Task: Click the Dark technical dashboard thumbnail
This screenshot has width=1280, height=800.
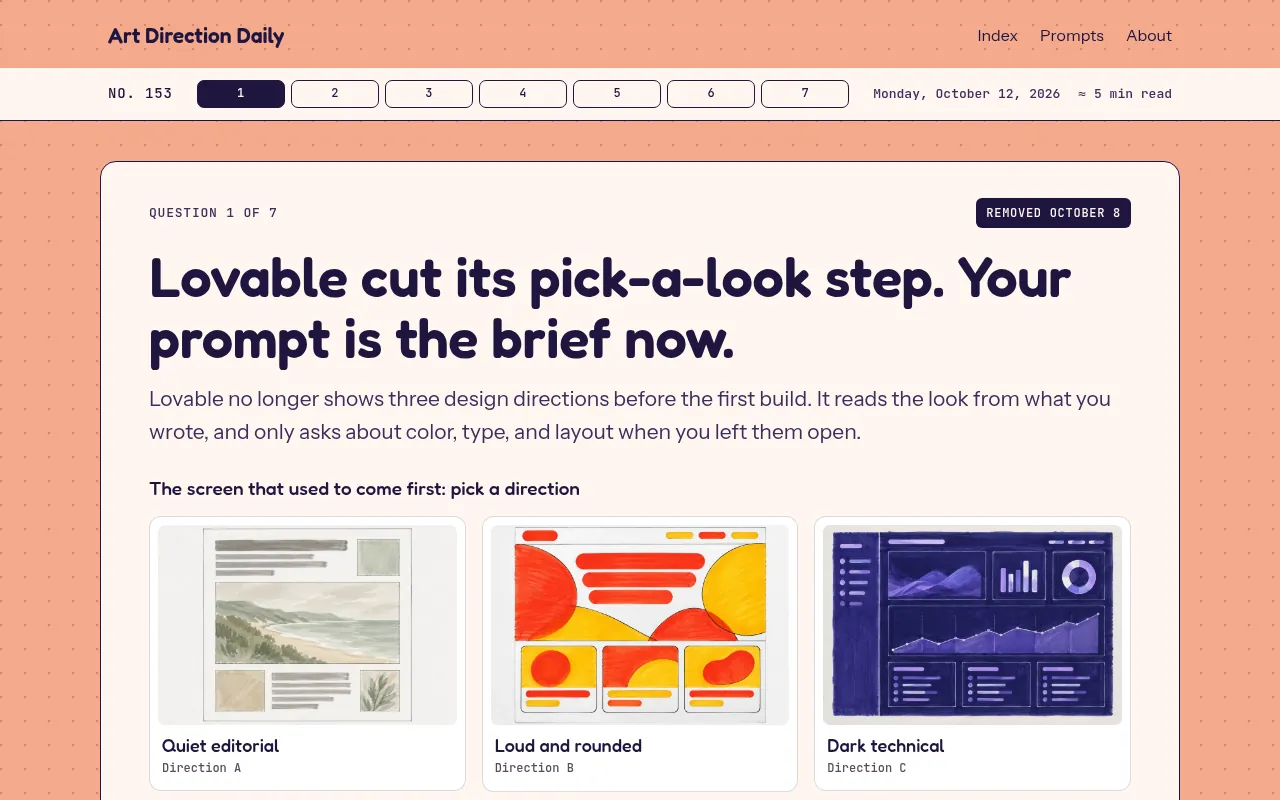Action: pyautogui.click(x=972, y=625)
